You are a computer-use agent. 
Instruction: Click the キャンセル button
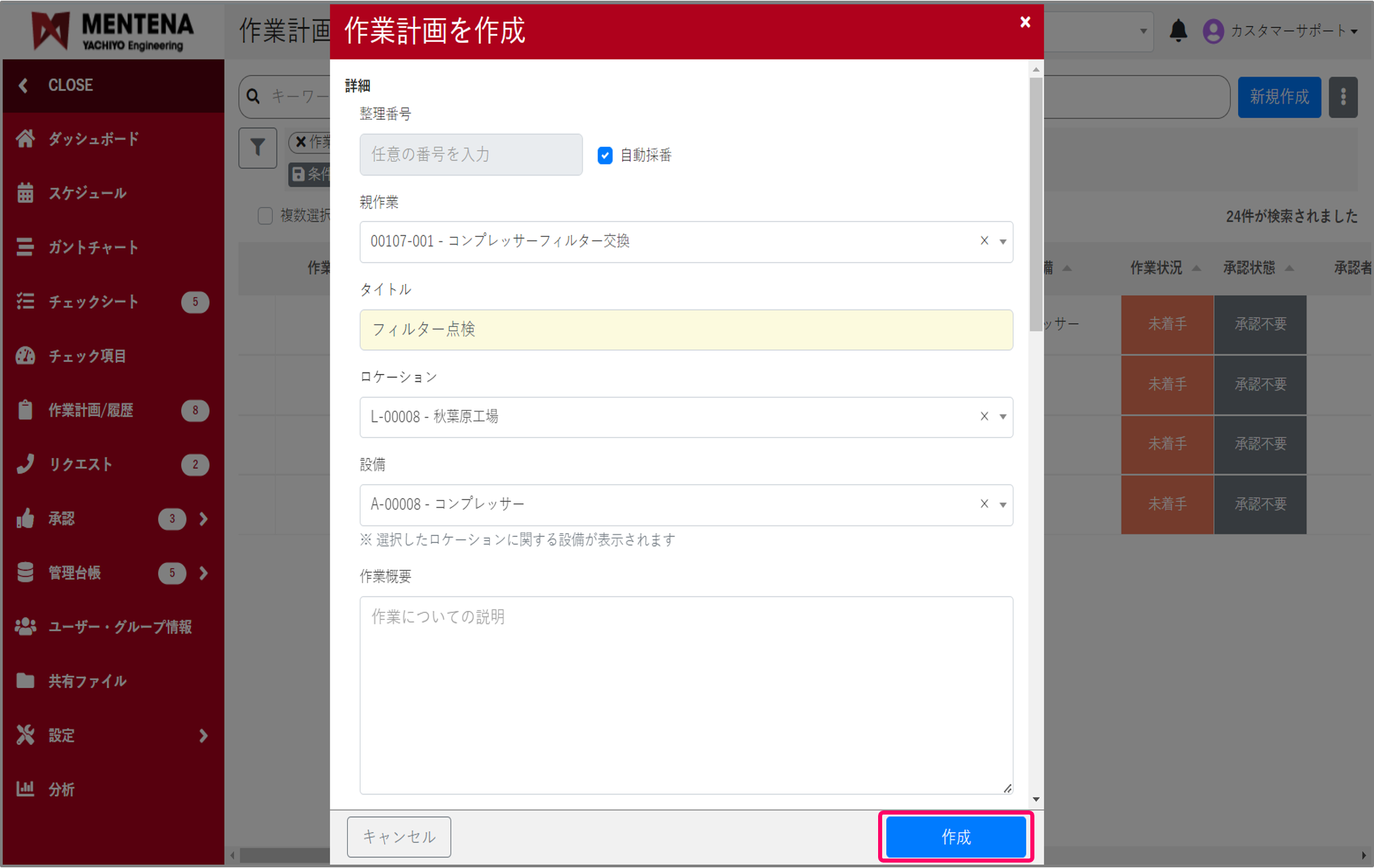coord(398,837)
